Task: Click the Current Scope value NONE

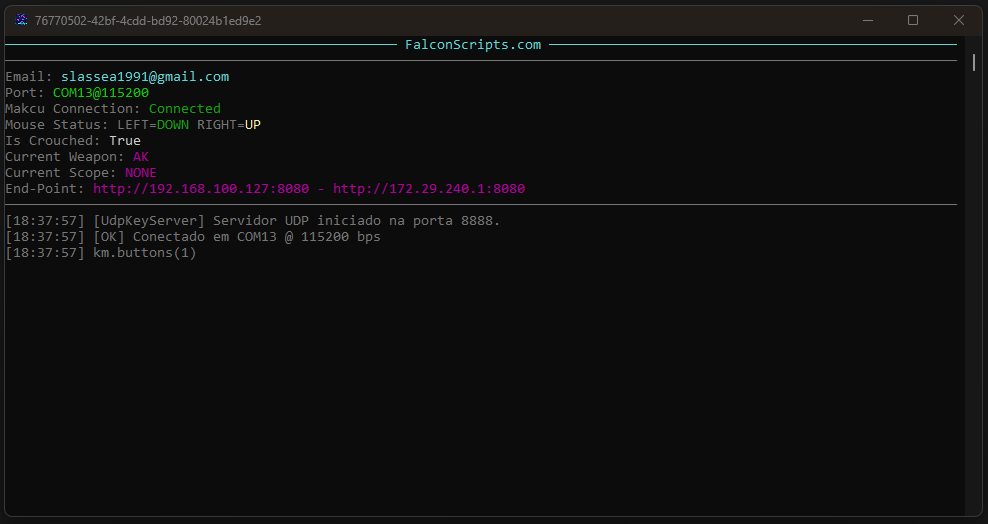Action: tap(141, 173)
